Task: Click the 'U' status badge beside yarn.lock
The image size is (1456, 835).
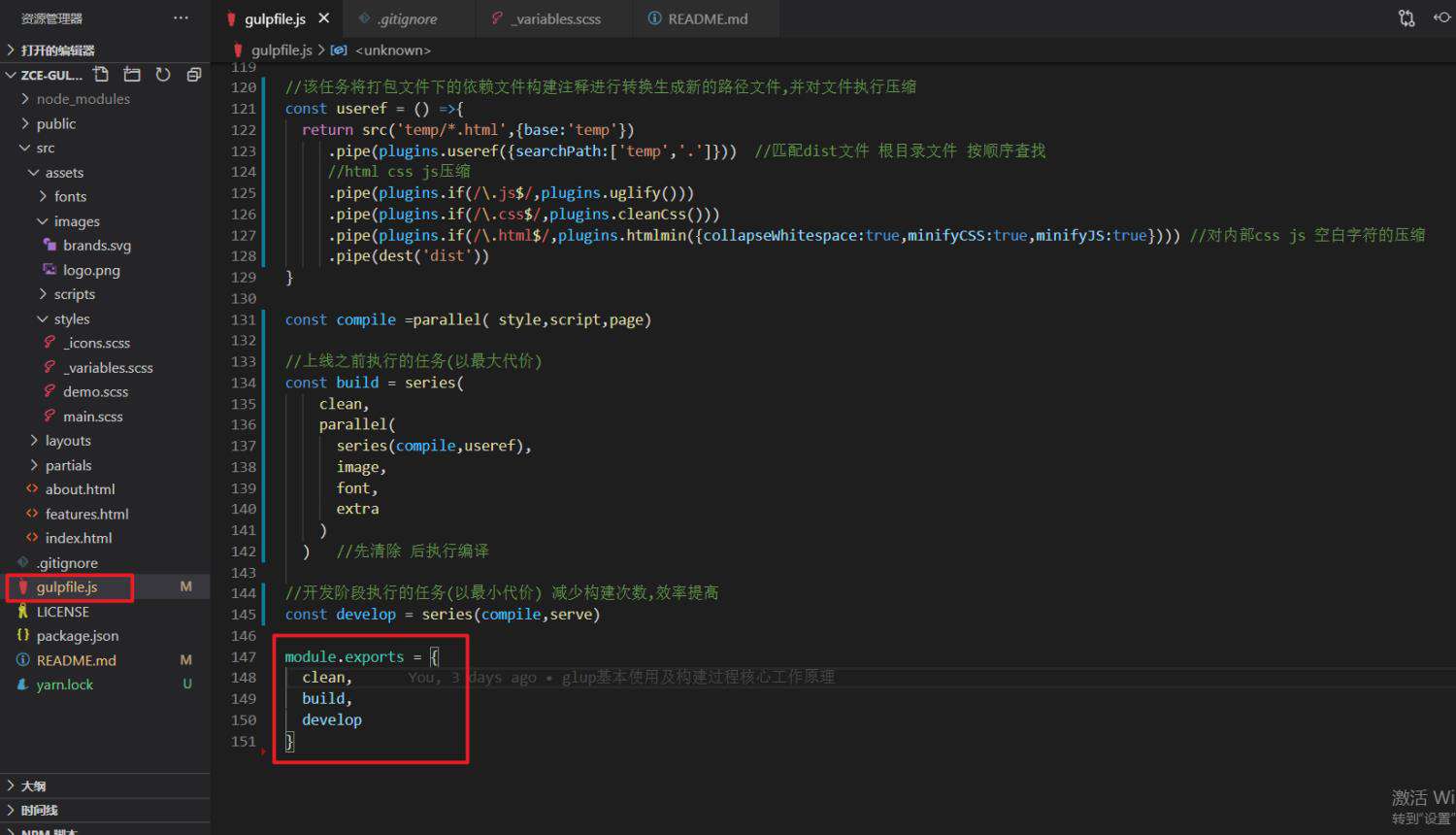Action: coord(187,685)
